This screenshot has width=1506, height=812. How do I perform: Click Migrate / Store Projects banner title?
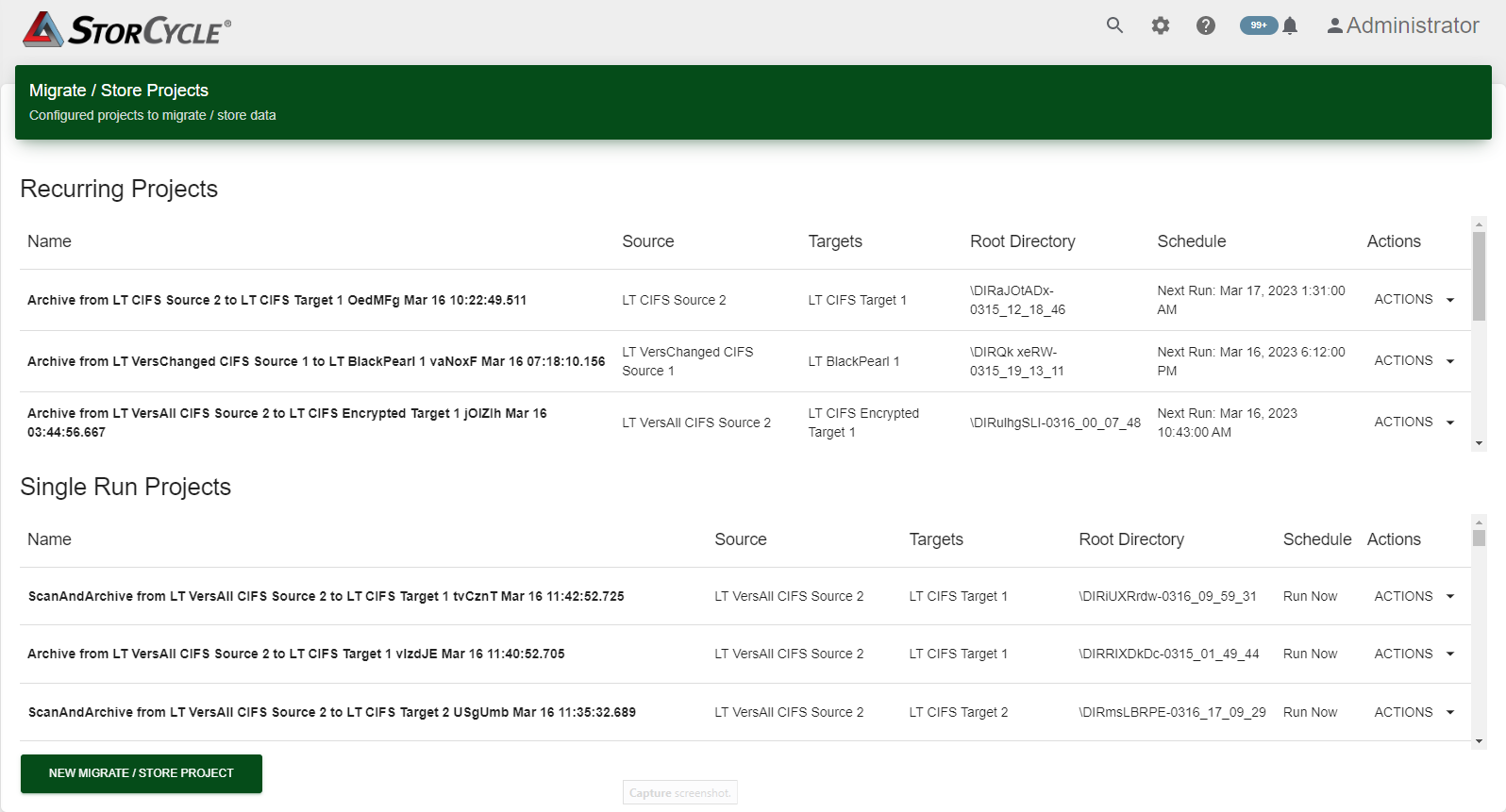pyautogui.click(x=119, y=91)
